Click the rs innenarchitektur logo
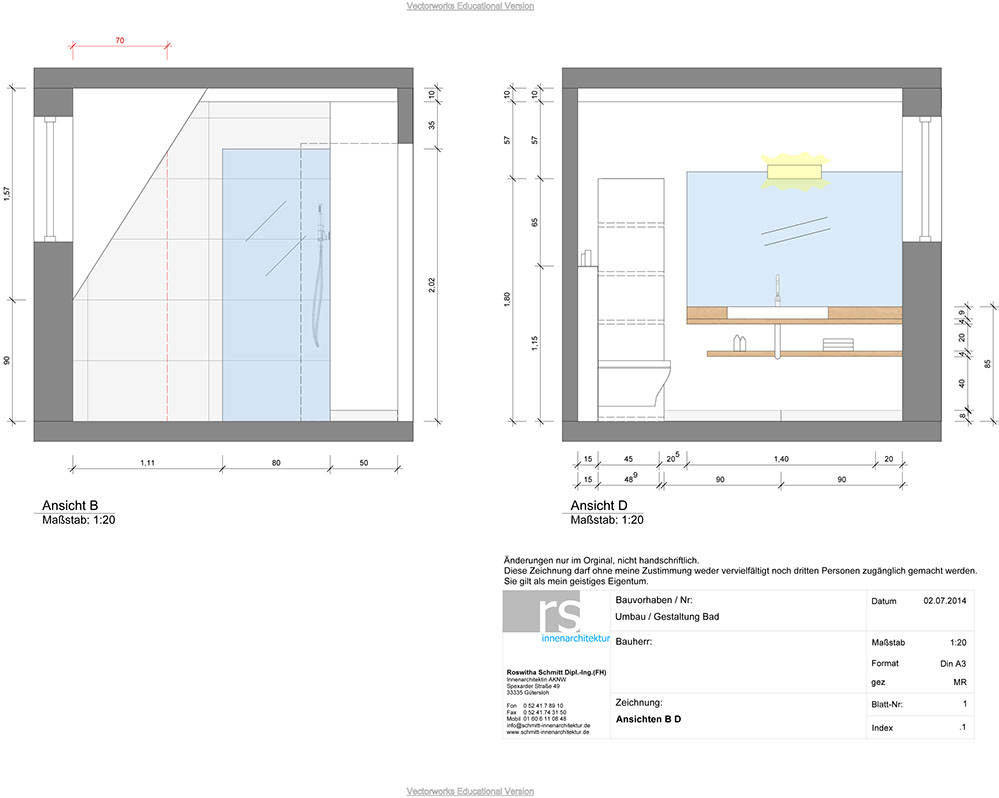The image size is (999, 798). pos(556,619)
